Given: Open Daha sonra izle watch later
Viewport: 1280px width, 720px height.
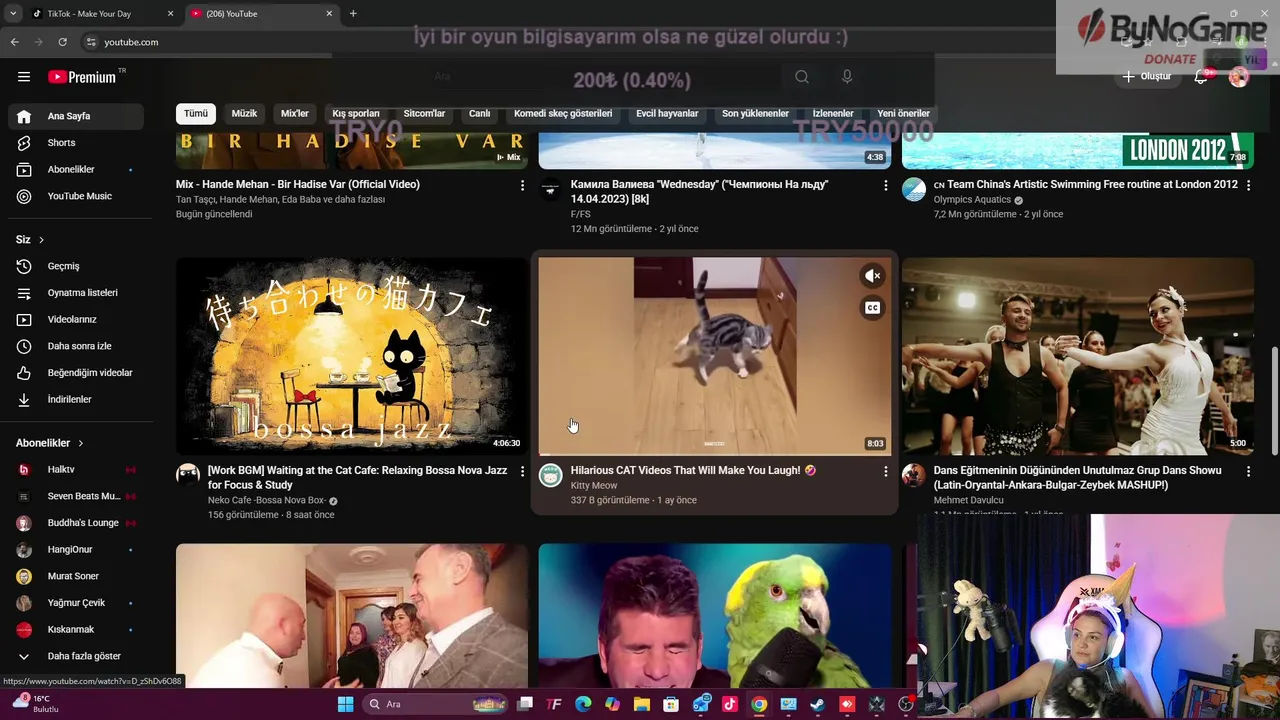Looking at the screenshot, I should (x=76, y=346).
